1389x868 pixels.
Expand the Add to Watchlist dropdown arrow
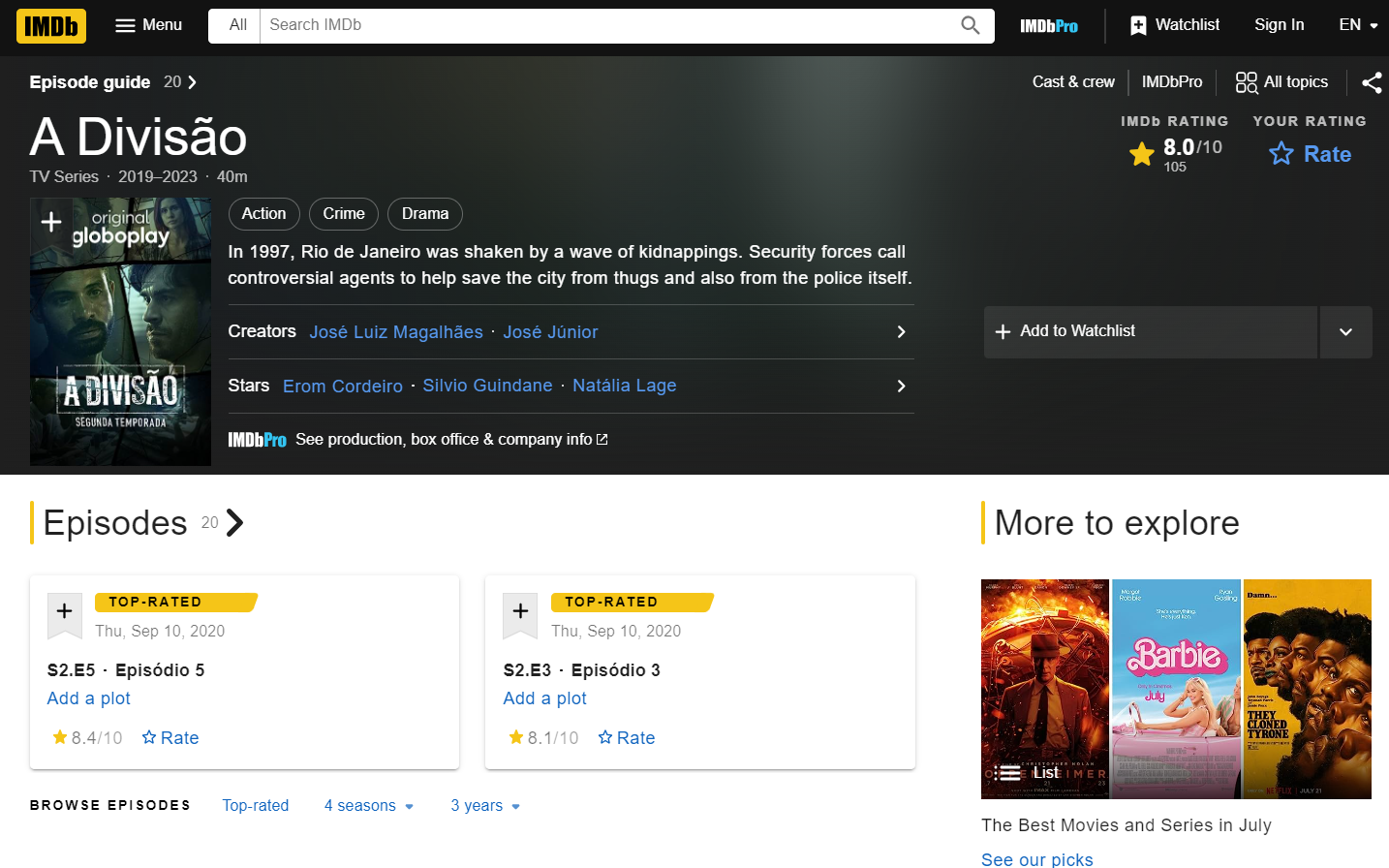1345,332
